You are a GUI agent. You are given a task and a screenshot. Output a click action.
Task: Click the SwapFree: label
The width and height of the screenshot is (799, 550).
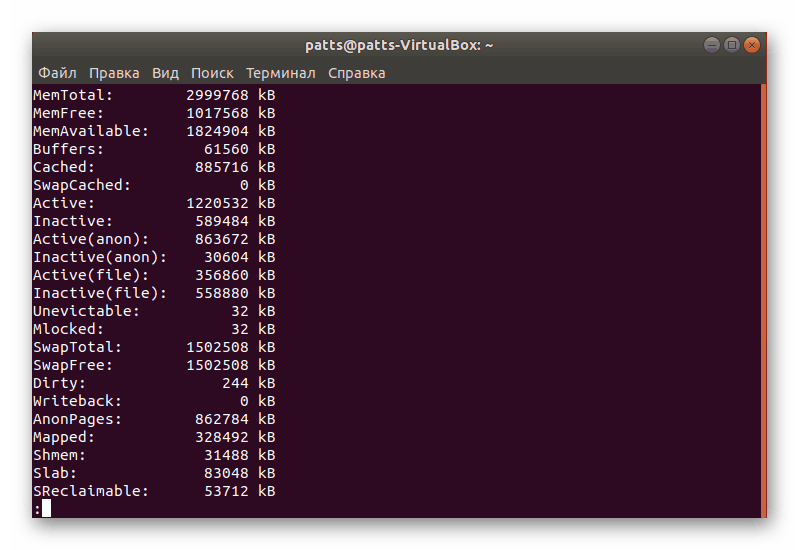pos(73,365)
